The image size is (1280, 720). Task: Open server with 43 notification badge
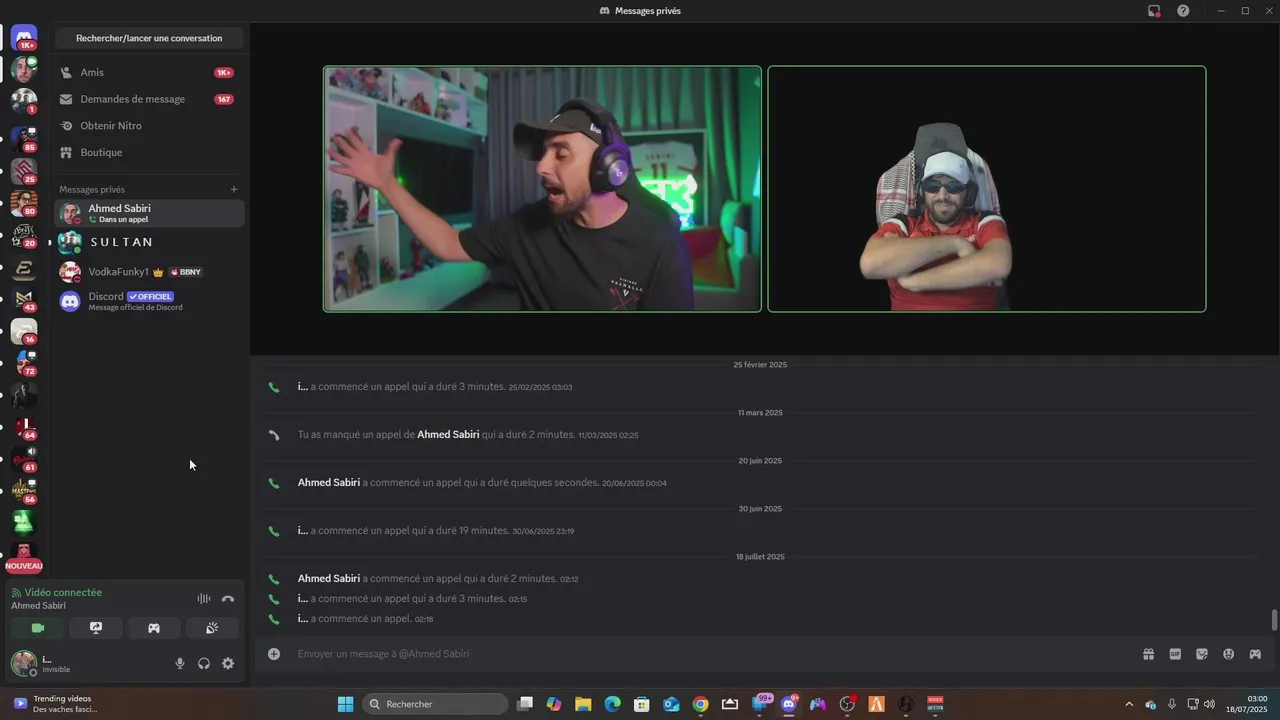coord(24,299)
